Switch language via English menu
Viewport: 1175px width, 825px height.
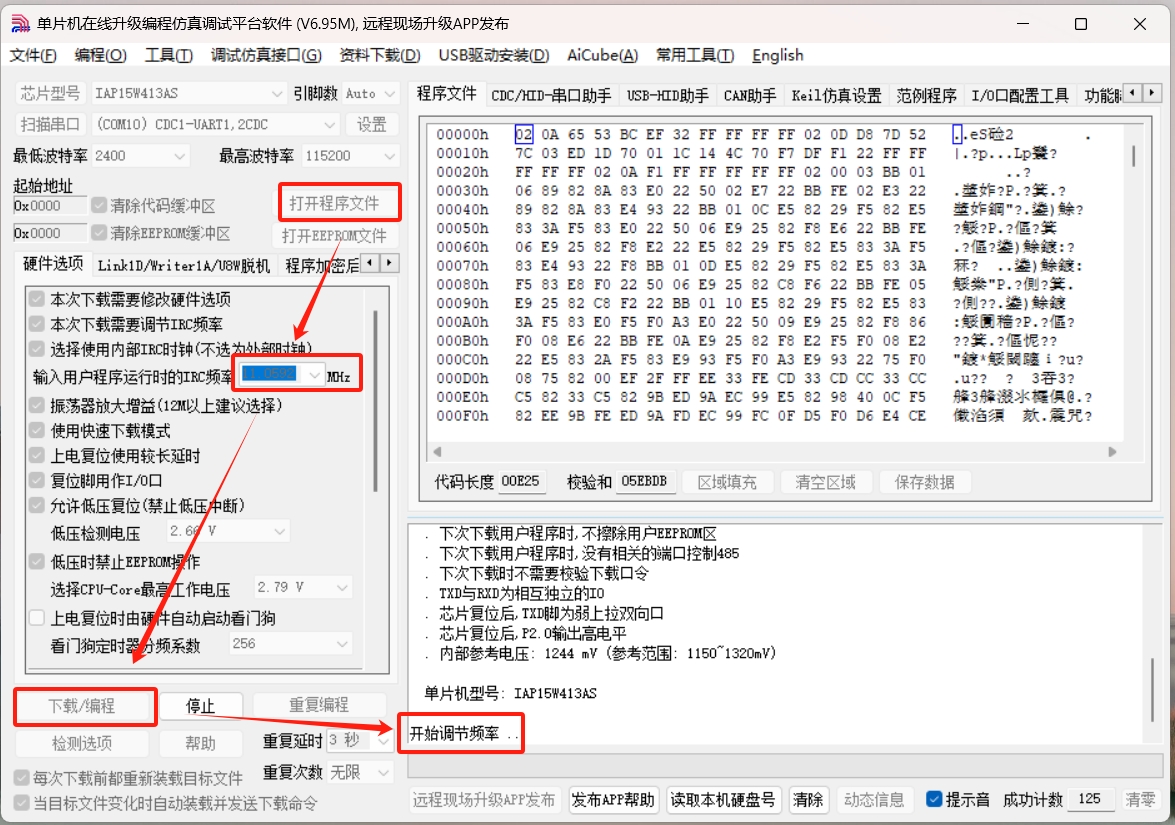click(x=778, y=55)
